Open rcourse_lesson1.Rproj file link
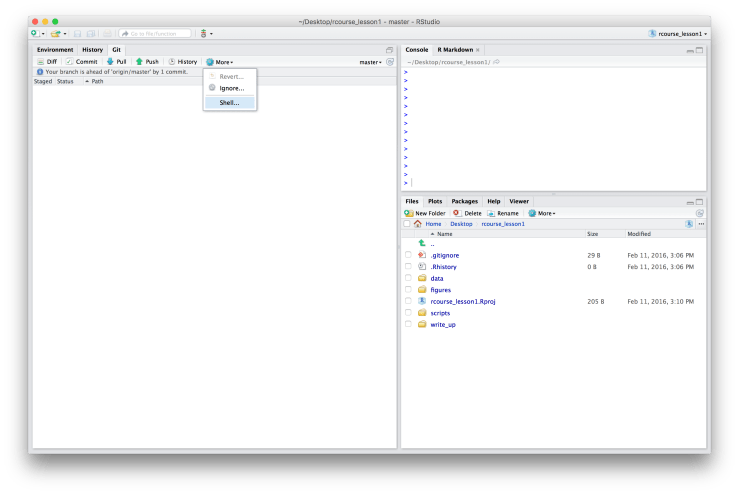 [463, 301]
